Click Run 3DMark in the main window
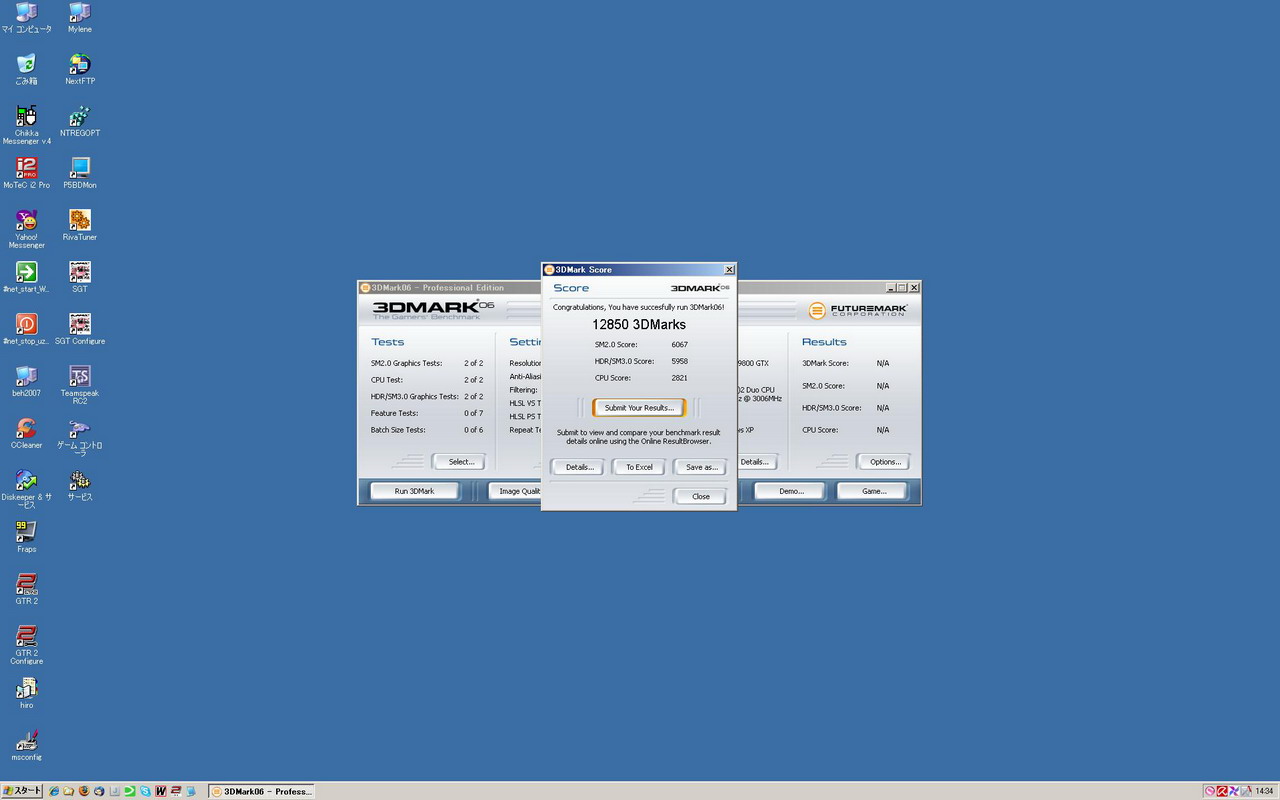 [x=414, y=491]
